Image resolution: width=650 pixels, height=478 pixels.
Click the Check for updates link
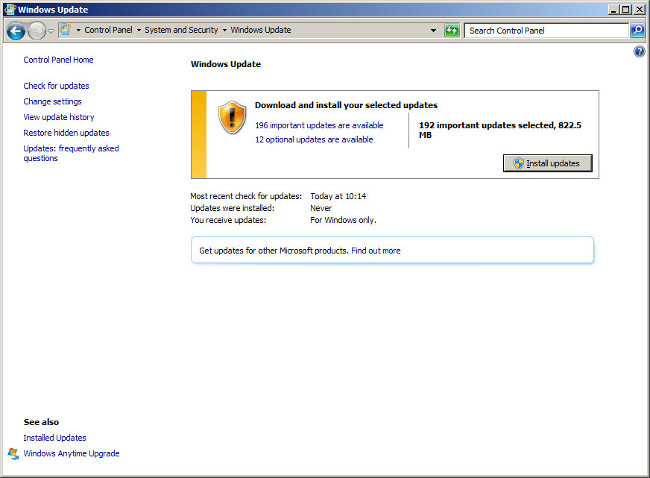click(x=56, y=86)
